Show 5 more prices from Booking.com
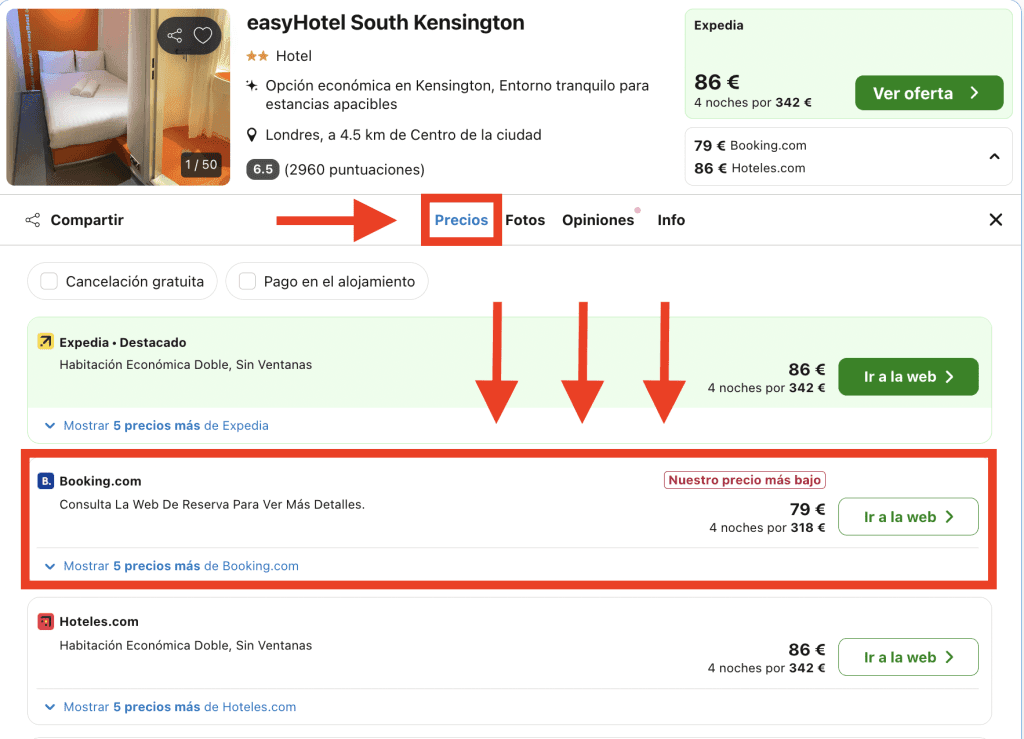The width and height of the screenshot is (1024, 739). [172, 566]
